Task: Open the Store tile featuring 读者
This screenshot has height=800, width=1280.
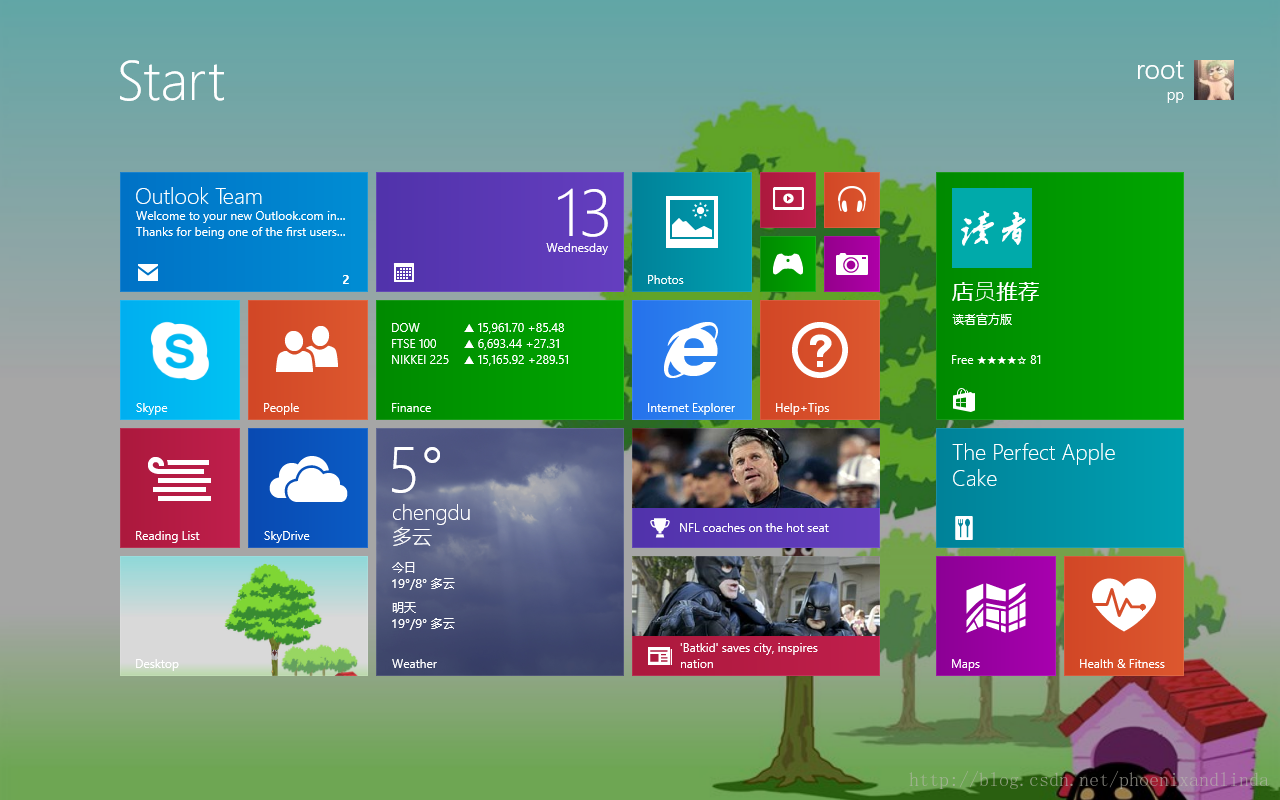Action: pyautogui.click(x=1060, y=296)
